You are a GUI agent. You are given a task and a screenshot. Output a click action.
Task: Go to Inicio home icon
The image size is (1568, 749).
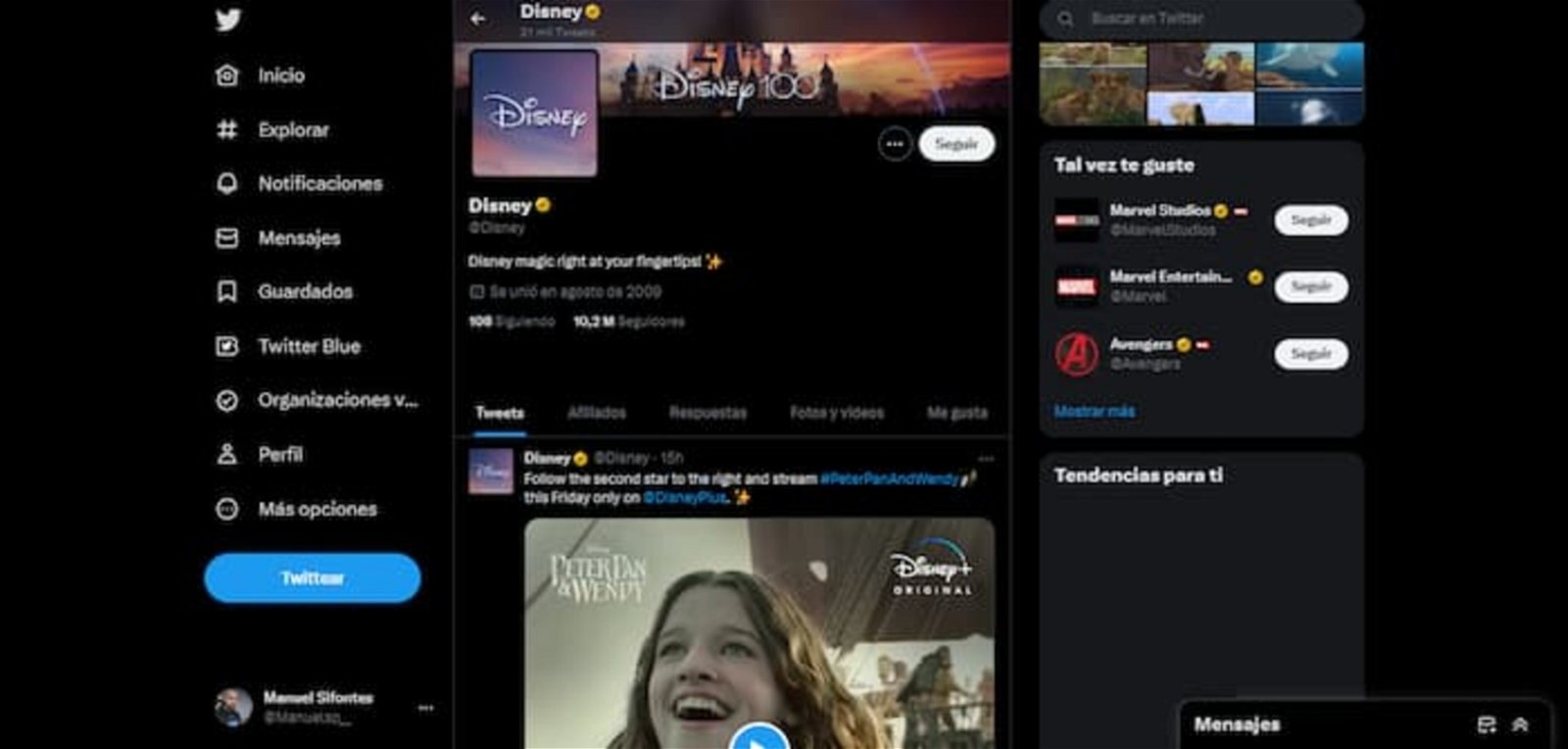tap(226, 75)
